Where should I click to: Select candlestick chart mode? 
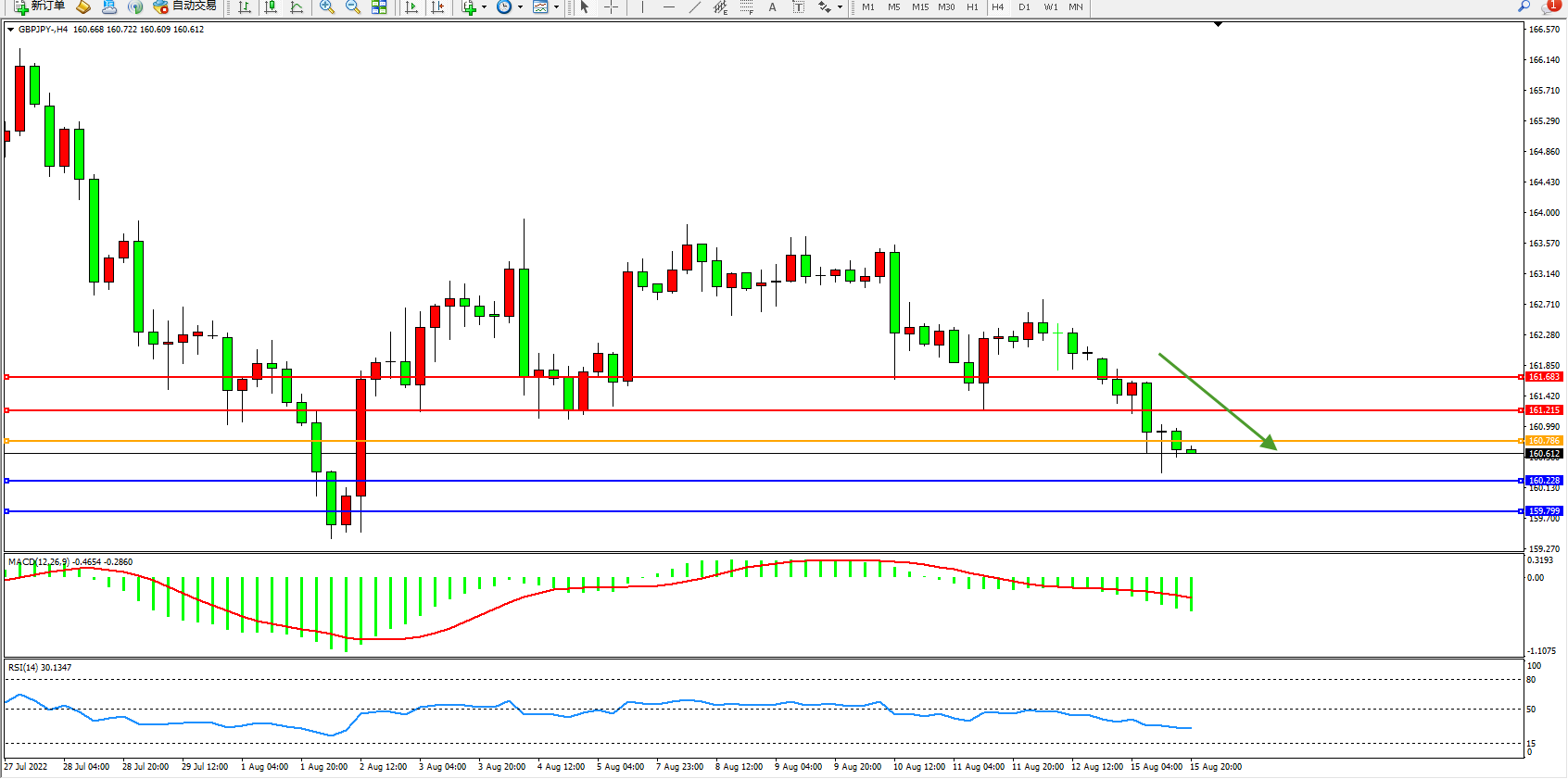tap(271, 7)
